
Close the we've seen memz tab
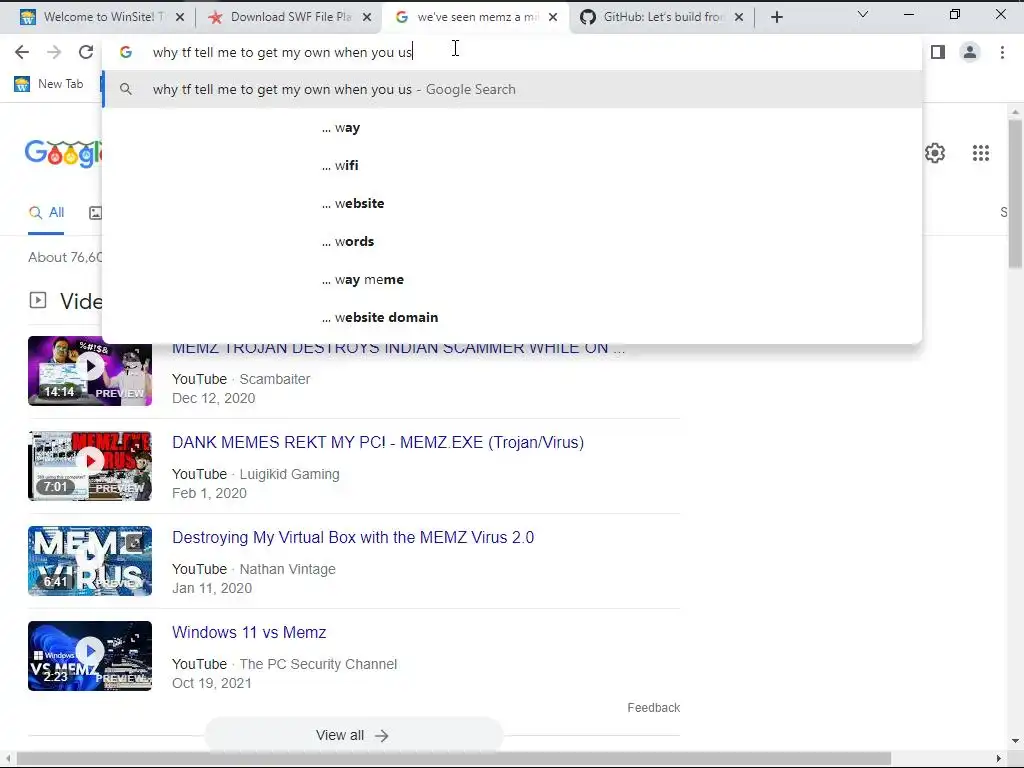pos(553,18)
